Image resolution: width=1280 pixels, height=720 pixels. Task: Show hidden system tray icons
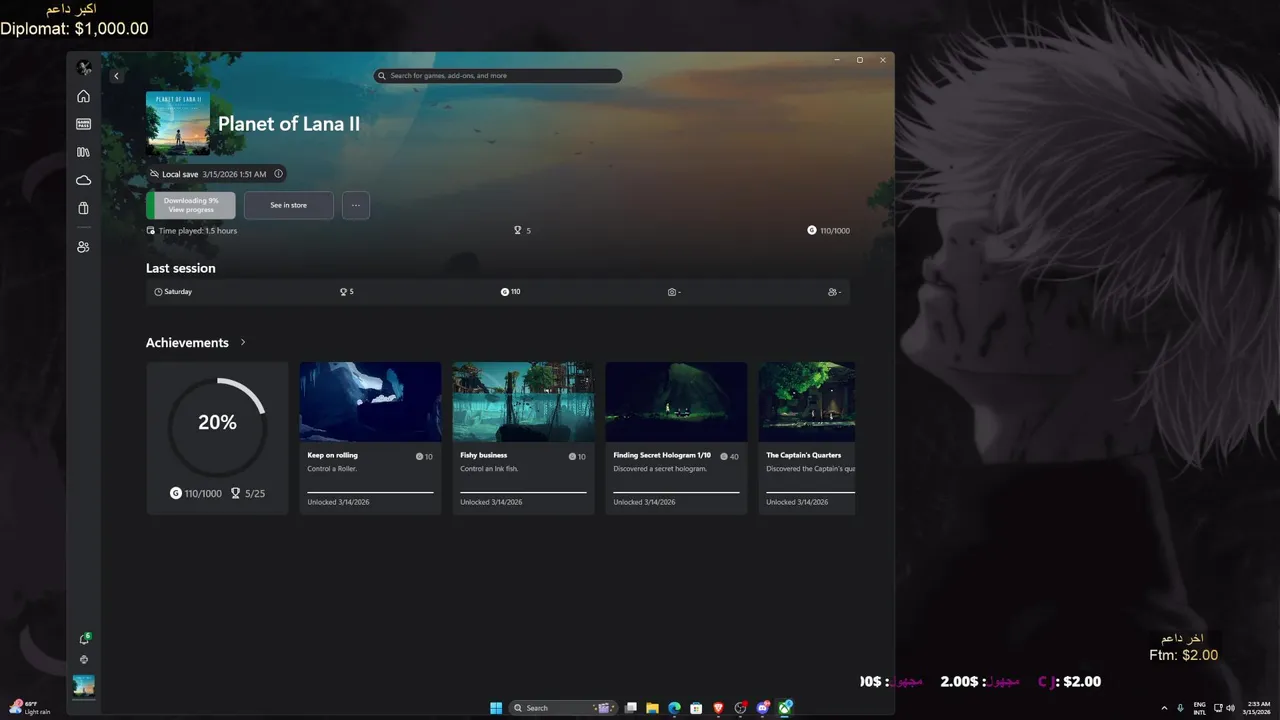point(1164,708)
